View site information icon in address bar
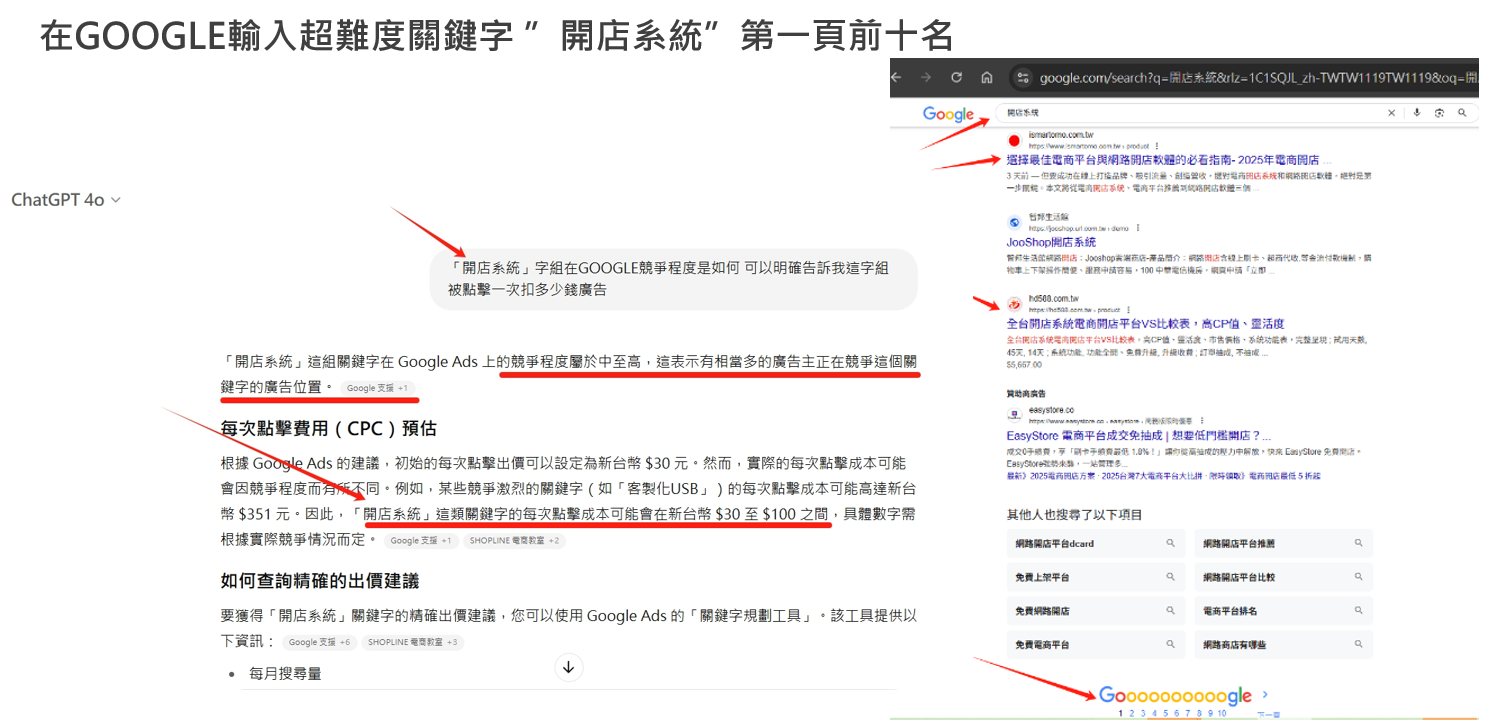The width and height of the screenshot is (1501, 720). coord(1022,77)
